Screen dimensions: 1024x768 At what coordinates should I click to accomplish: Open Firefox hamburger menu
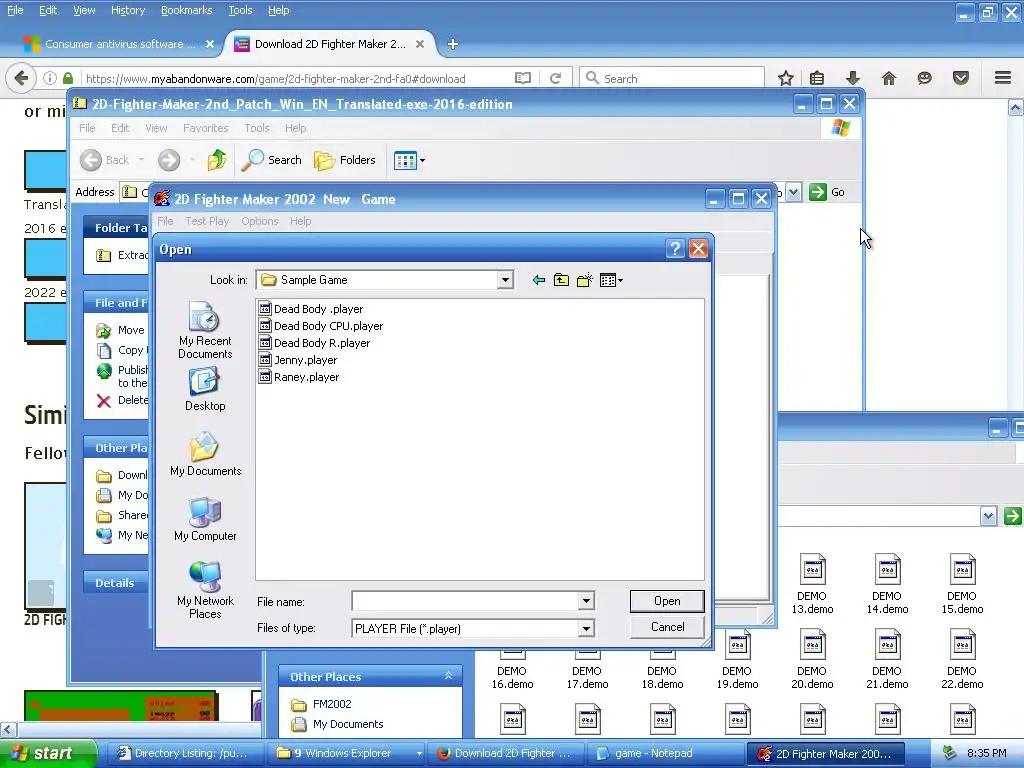coord(1003,78)
